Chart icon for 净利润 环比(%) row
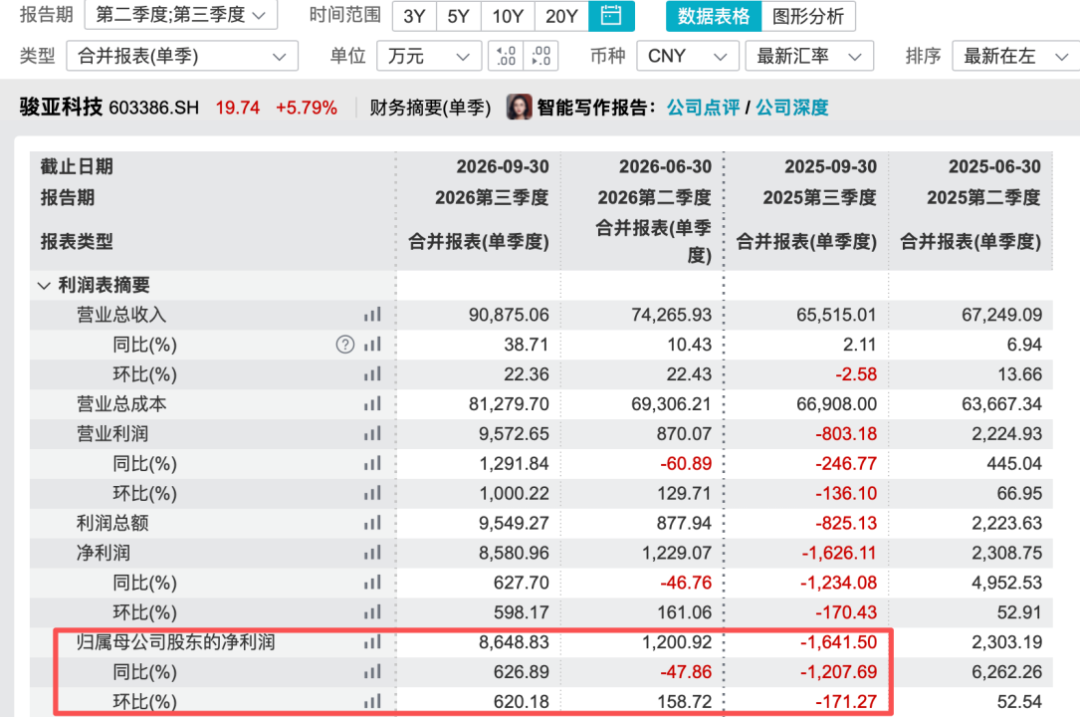This screenshot has height=717, width=1080. click(372, 612)
